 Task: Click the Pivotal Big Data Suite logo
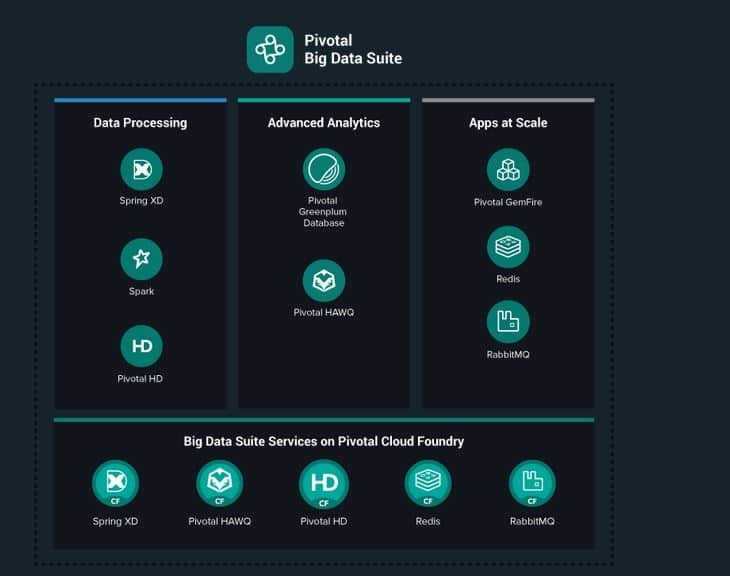270,49
